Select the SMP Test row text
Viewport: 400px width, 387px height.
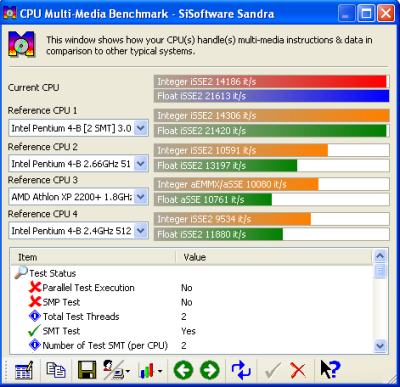(61, 302)
